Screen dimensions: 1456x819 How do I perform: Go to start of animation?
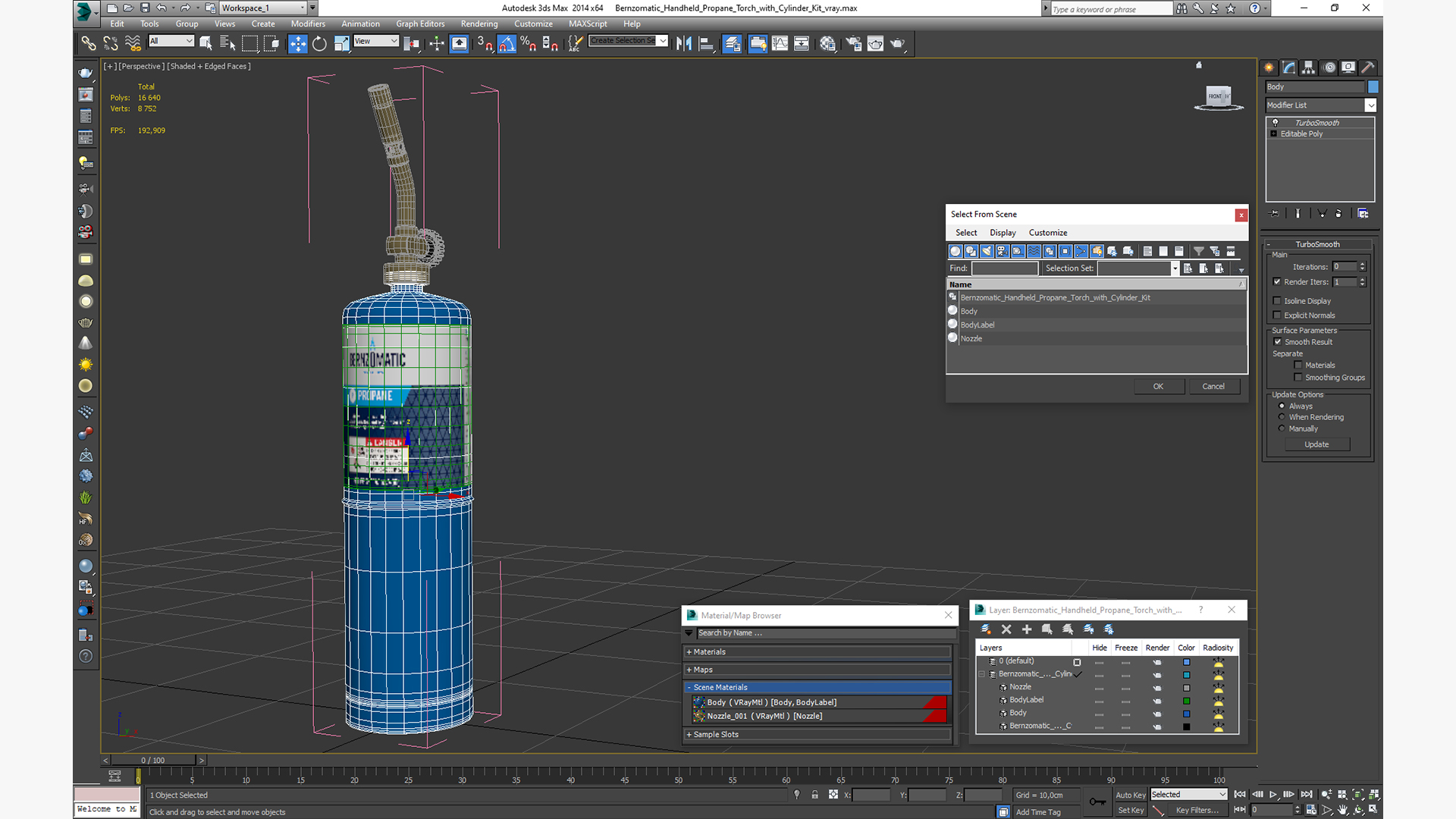1240,795
